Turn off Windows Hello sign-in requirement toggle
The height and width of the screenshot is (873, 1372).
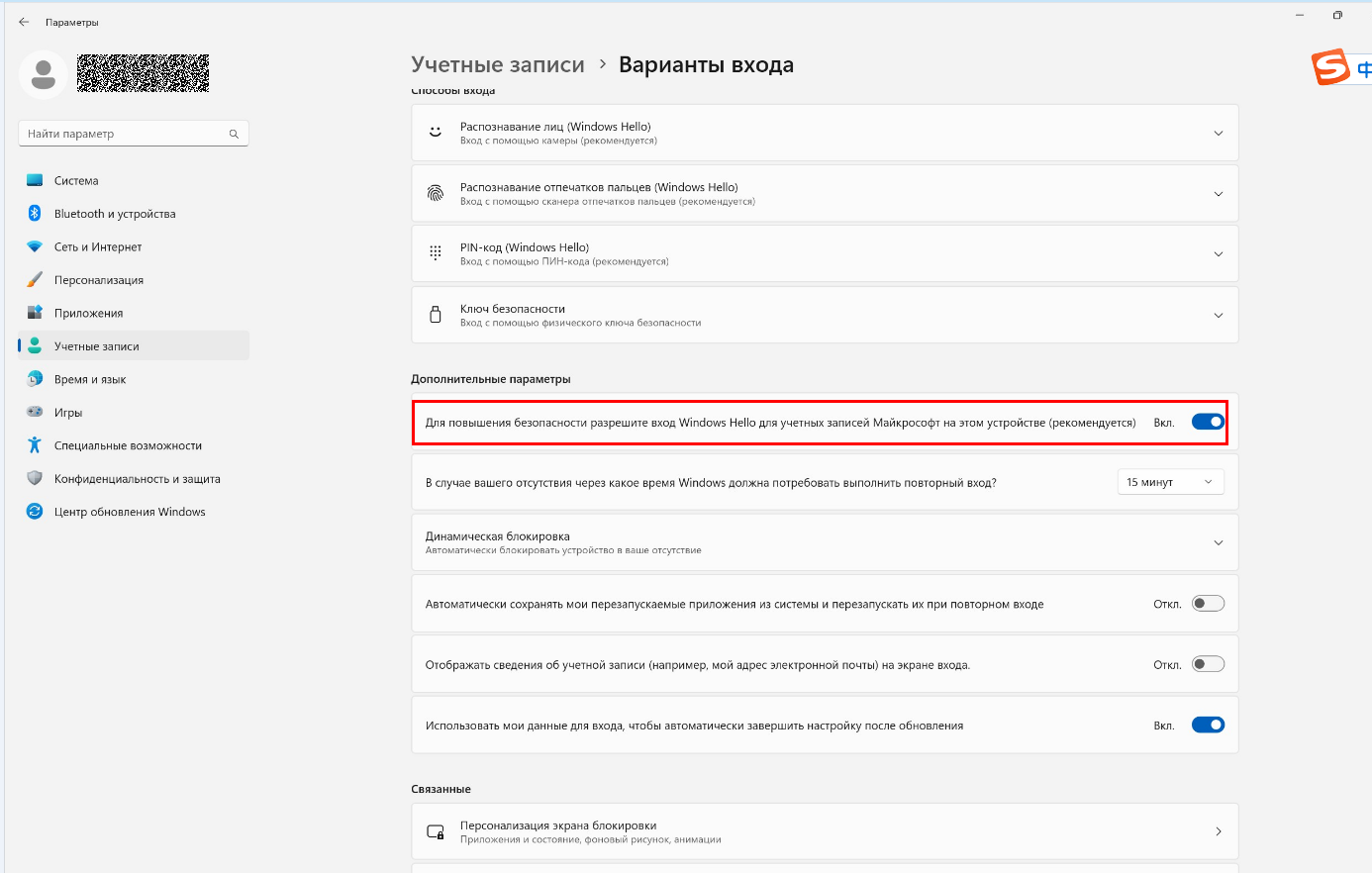pyautogui.click(x=1208, y=422)
